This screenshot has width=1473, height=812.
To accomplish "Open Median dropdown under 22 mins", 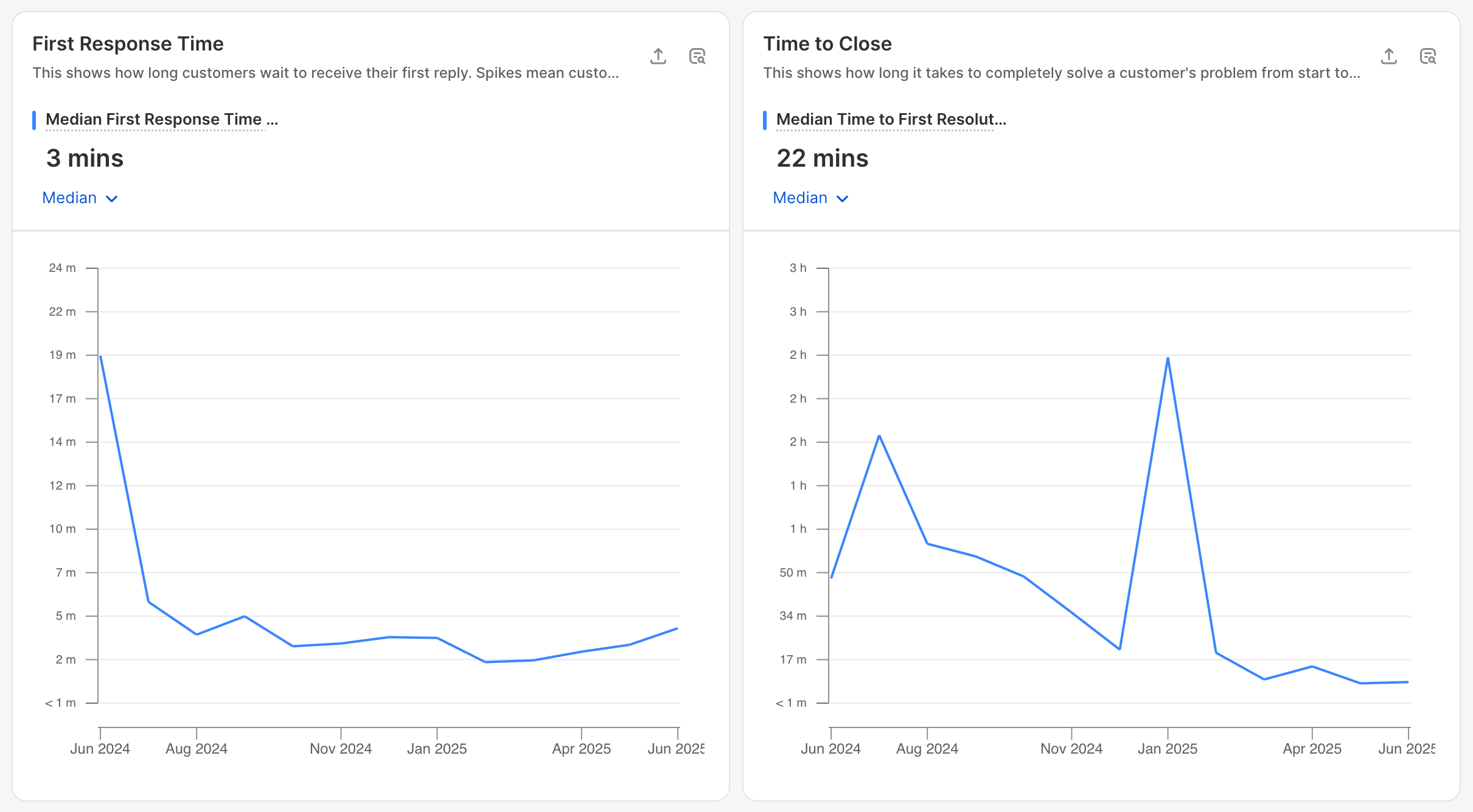I will (810, 198).
